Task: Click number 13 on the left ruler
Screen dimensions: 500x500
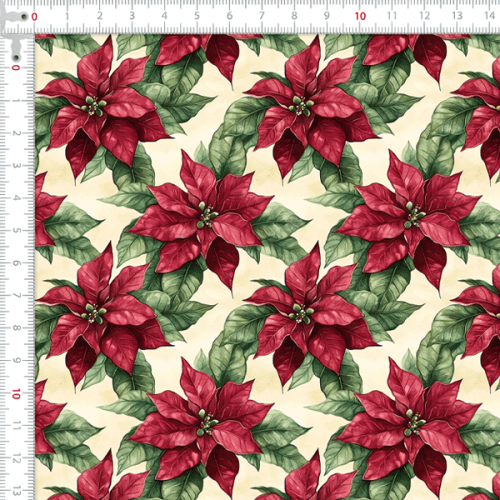Action: point(16,491)
